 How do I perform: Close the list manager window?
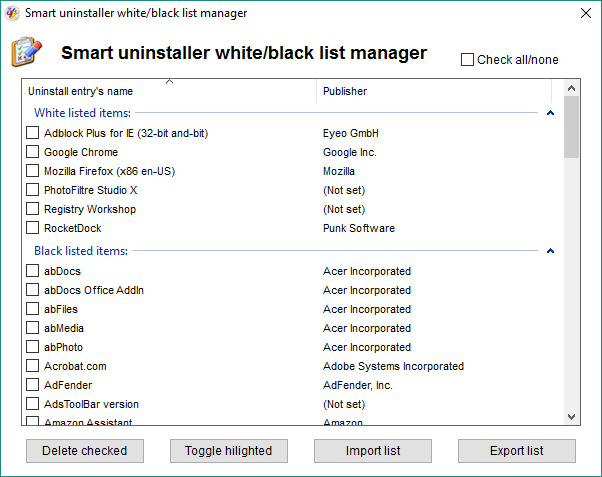pos(585,13)
